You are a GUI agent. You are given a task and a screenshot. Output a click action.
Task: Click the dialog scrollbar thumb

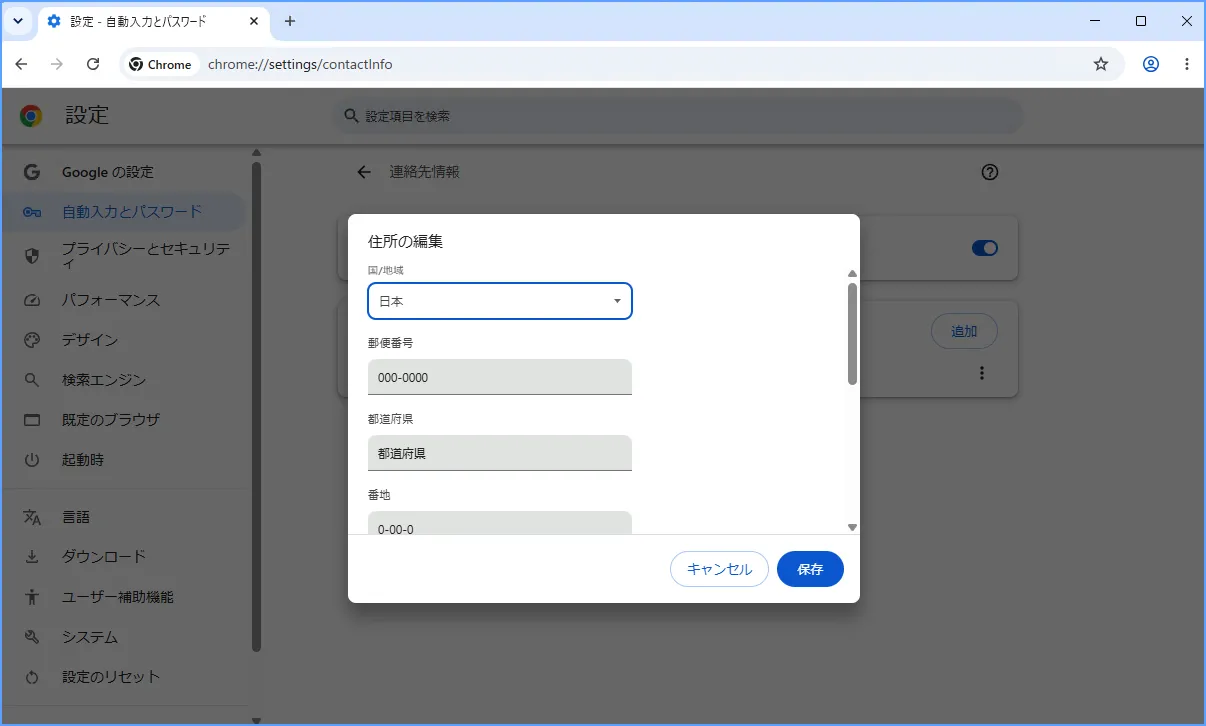[852, 334]
